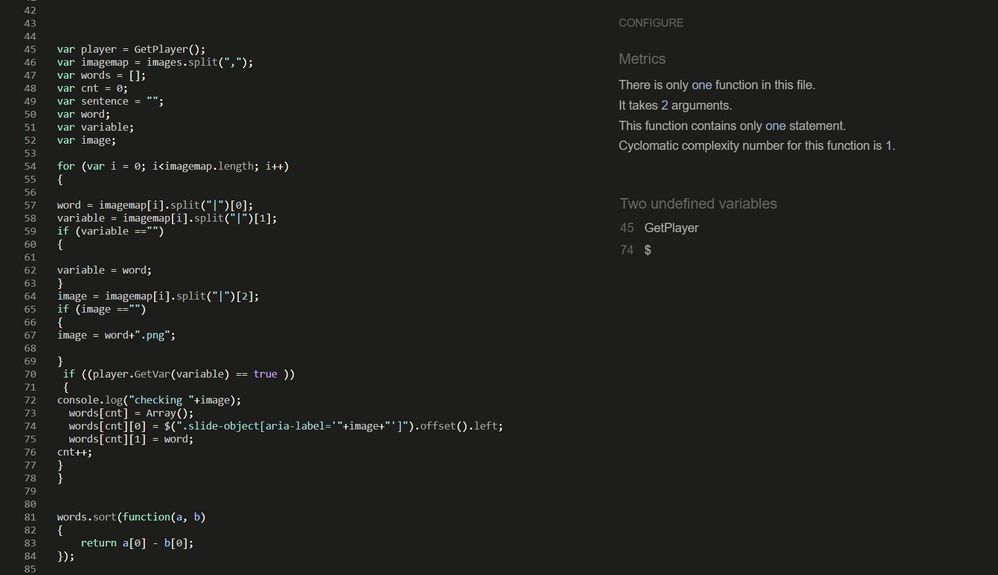Click the 'var imagemap = images.split' code line
Screen dimensions: 998x575
click(x=155, y=62)
